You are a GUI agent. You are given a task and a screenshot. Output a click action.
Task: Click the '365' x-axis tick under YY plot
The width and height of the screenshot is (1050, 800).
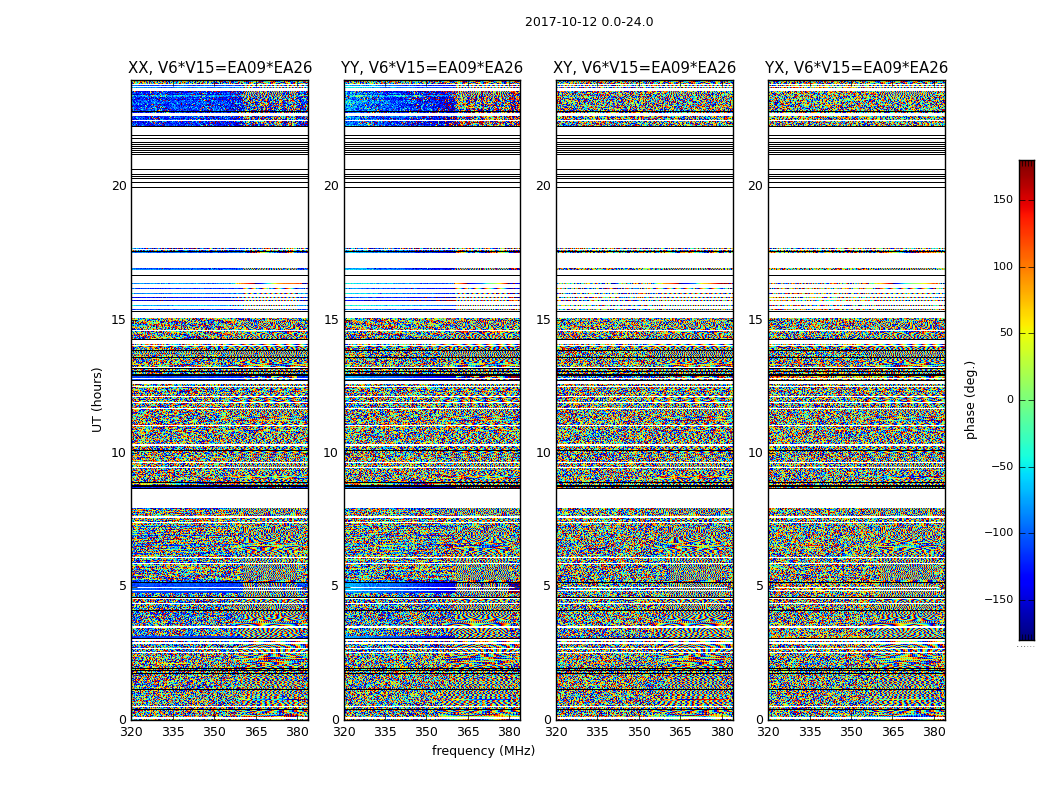(x=468, y=732)
